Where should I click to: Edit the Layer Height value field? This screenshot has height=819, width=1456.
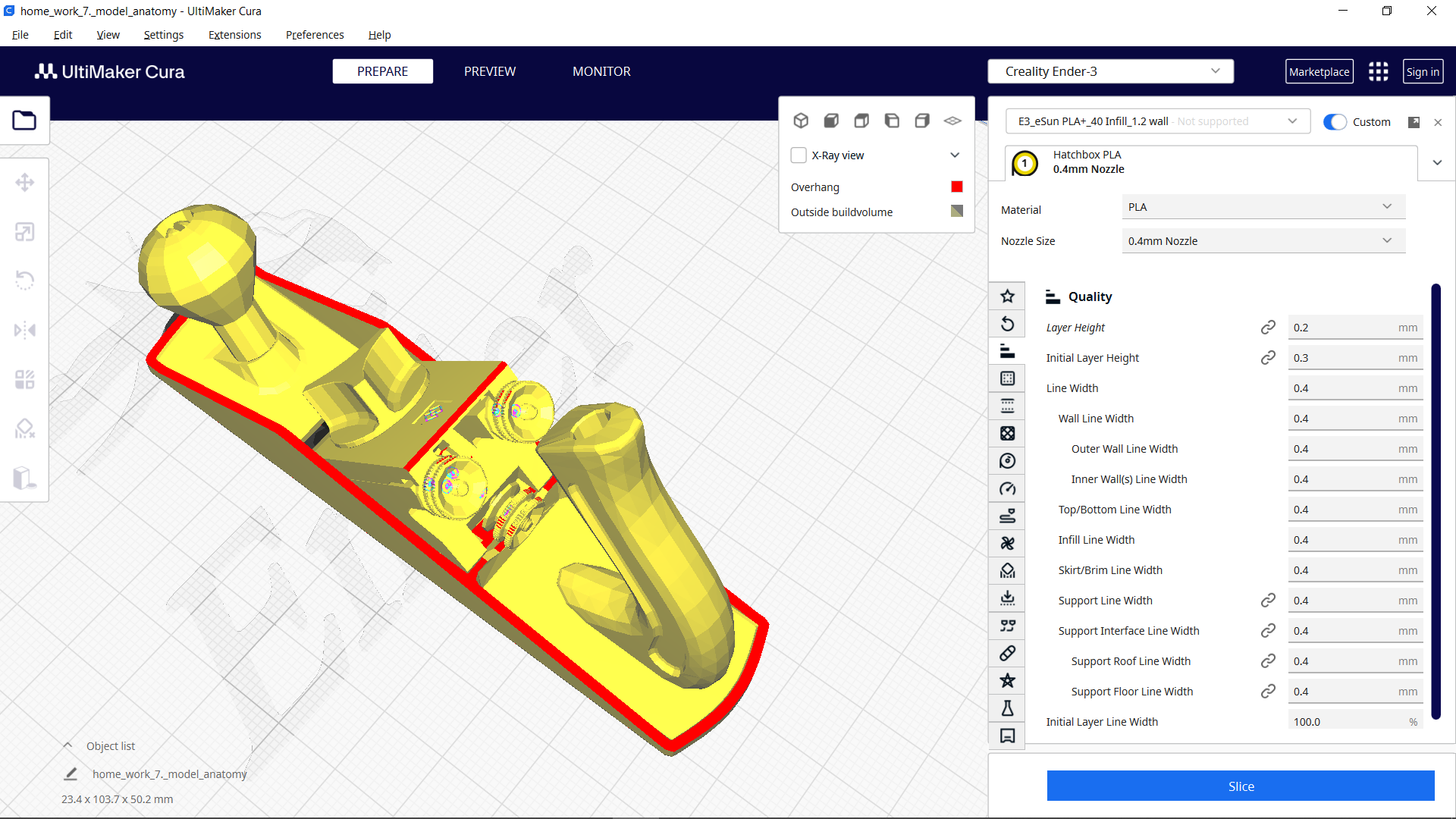pyautogui.click(x=1355, y=327)
